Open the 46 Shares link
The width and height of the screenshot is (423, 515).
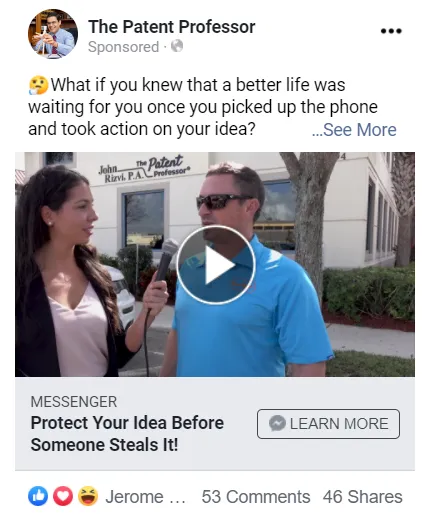point(362,497)
